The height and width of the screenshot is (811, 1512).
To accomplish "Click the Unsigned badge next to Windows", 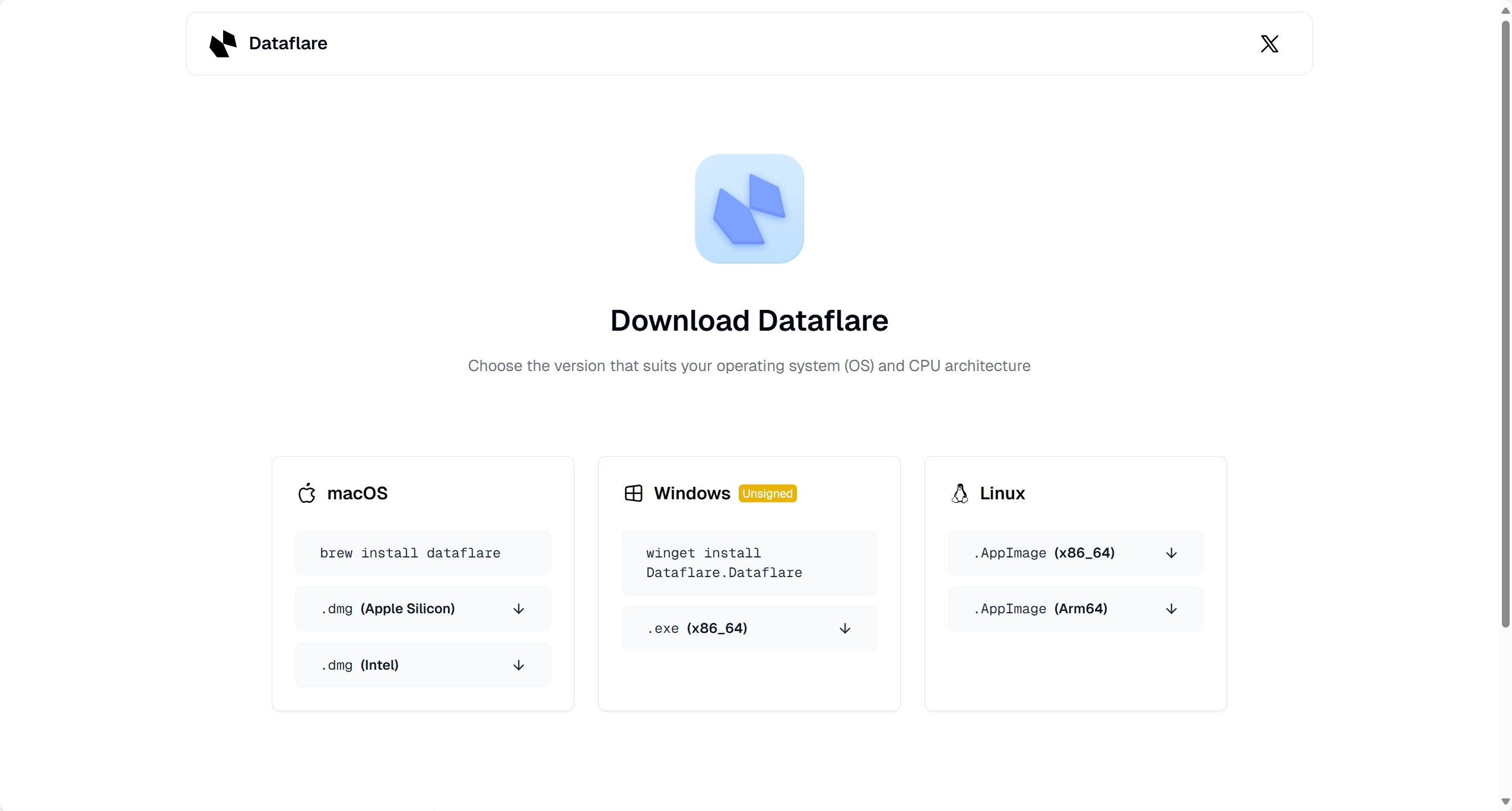I will tap(767, 494).
